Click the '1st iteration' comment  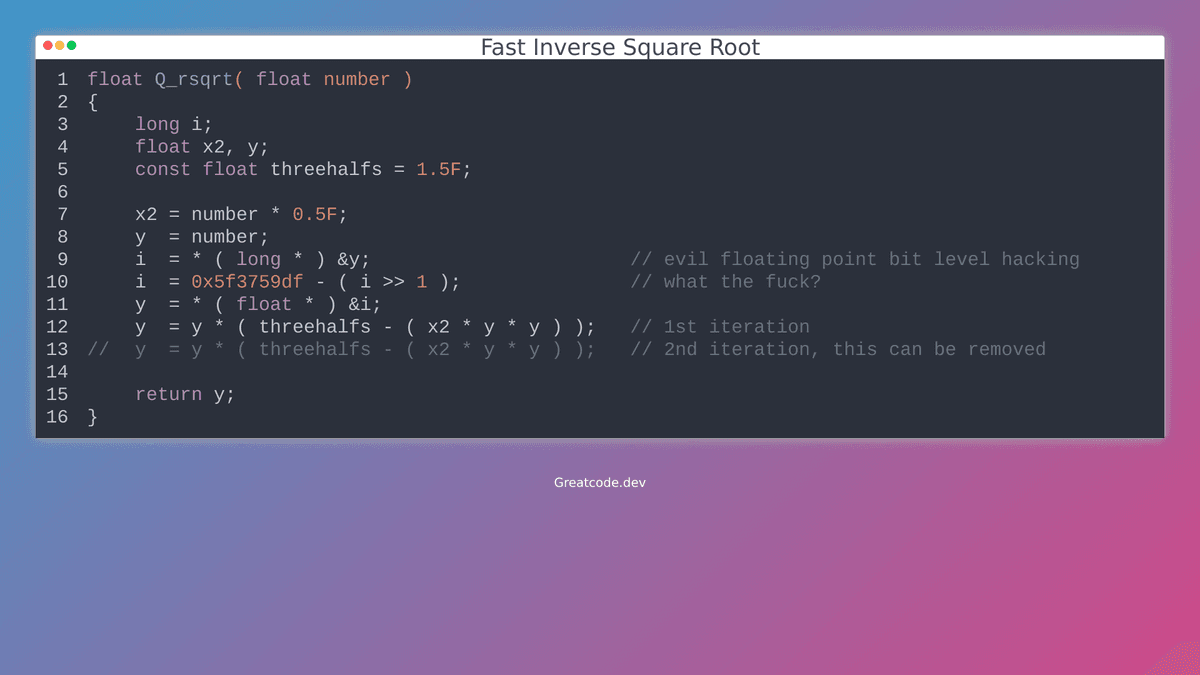pyautogui.click(x=720, y=326)
